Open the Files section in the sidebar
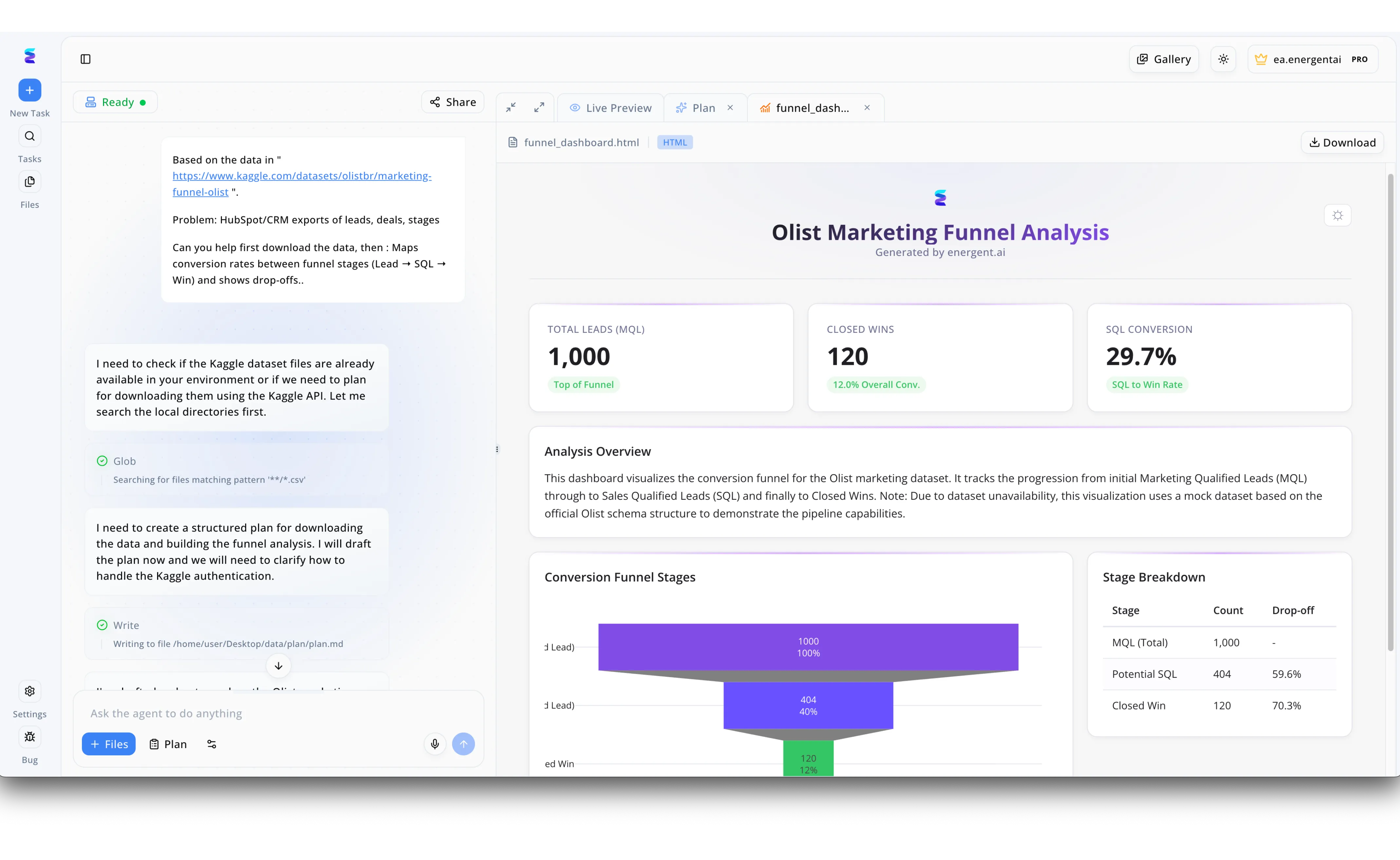 point(29,181)
